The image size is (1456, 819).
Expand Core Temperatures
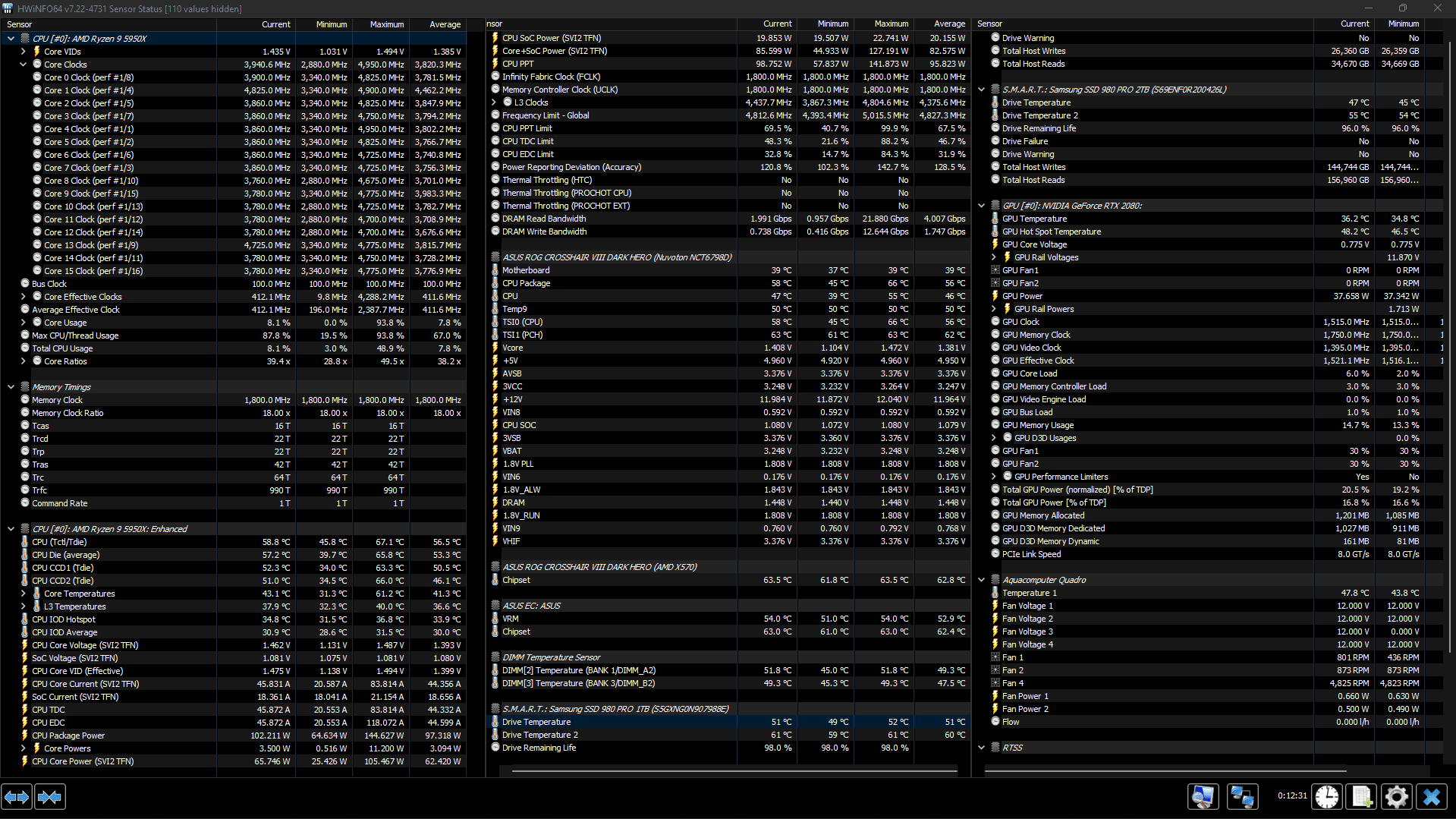23,594
